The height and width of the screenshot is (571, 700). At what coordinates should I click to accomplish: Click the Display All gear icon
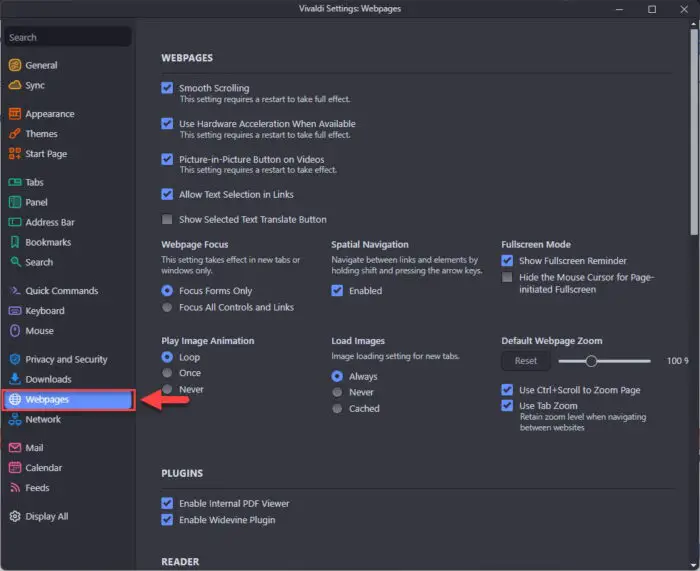pos(15,516)
